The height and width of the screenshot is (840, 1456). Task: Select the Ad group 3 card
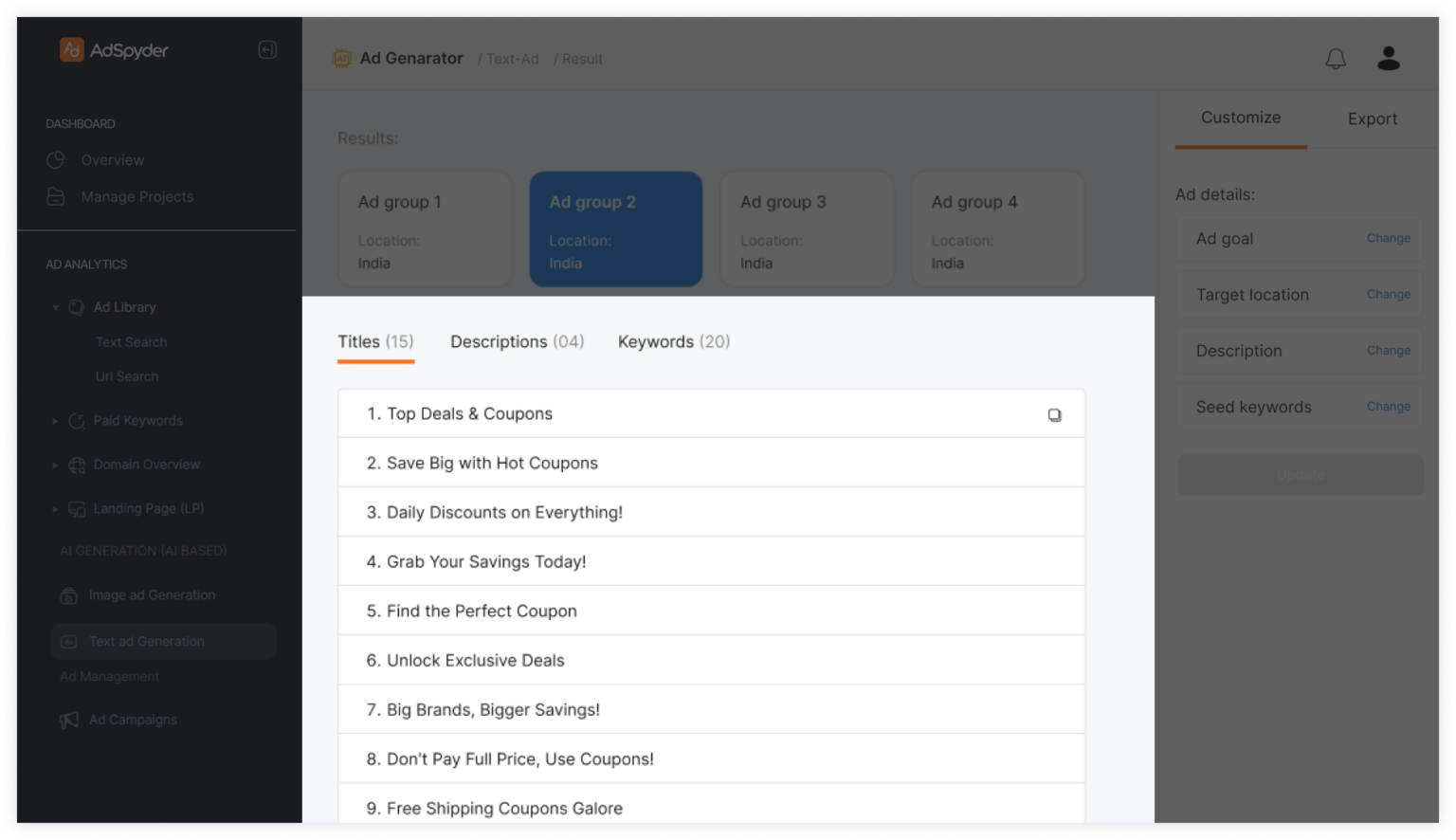[807, 229]
